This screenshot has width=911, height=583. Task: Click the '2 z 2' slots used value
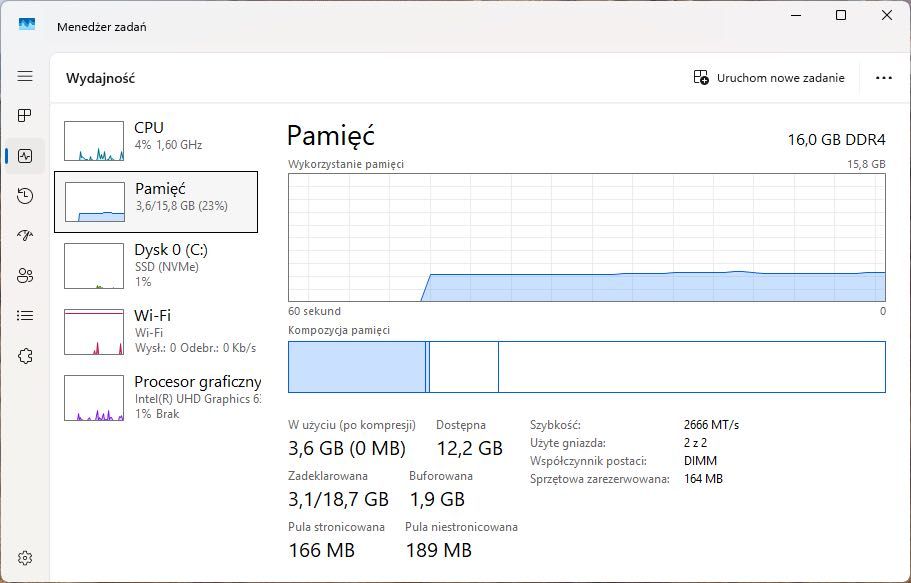pyautogui.click(x=695, y=443)
